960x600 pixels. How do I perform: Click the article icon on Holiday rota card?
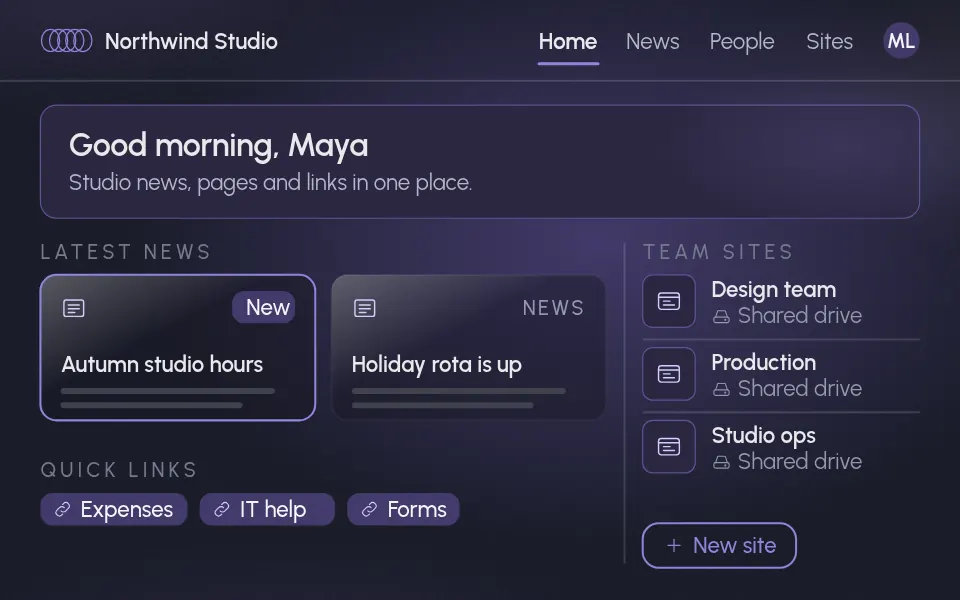point(364,308)
